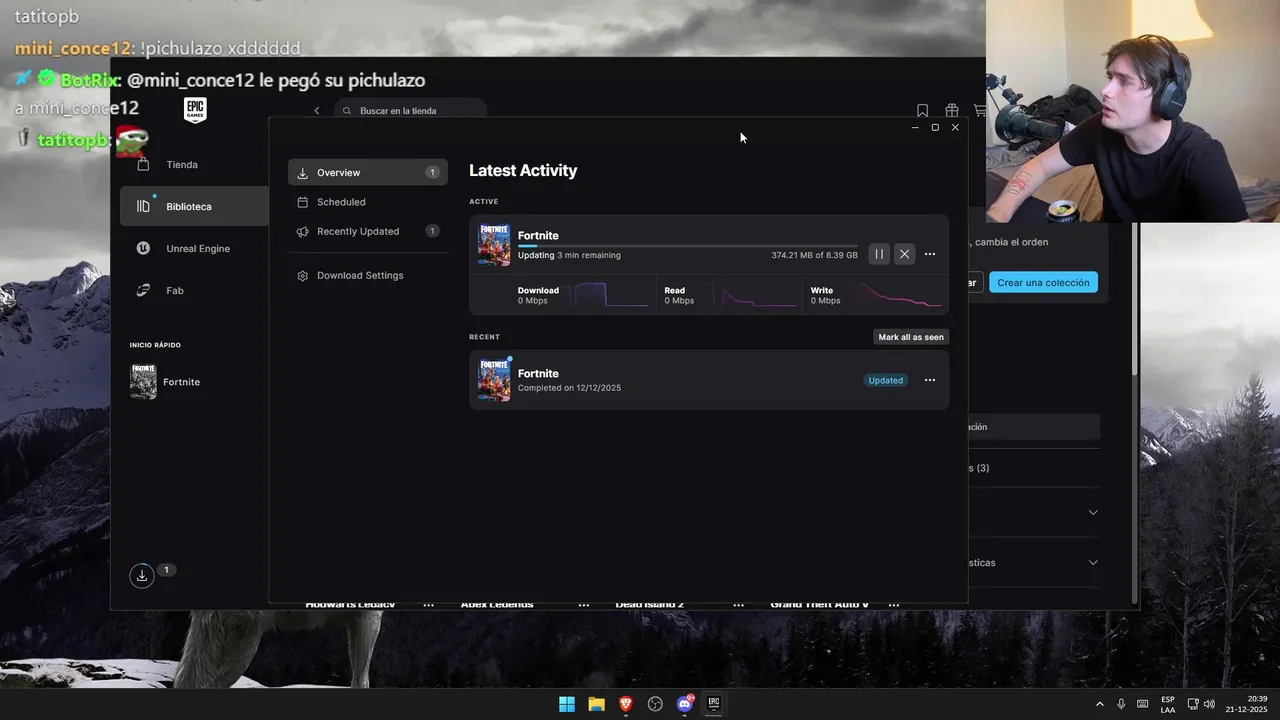1280x720 pixels.
Task: Open Discord from taskbar
Action: pyautogui.click(x=685, y=704)
